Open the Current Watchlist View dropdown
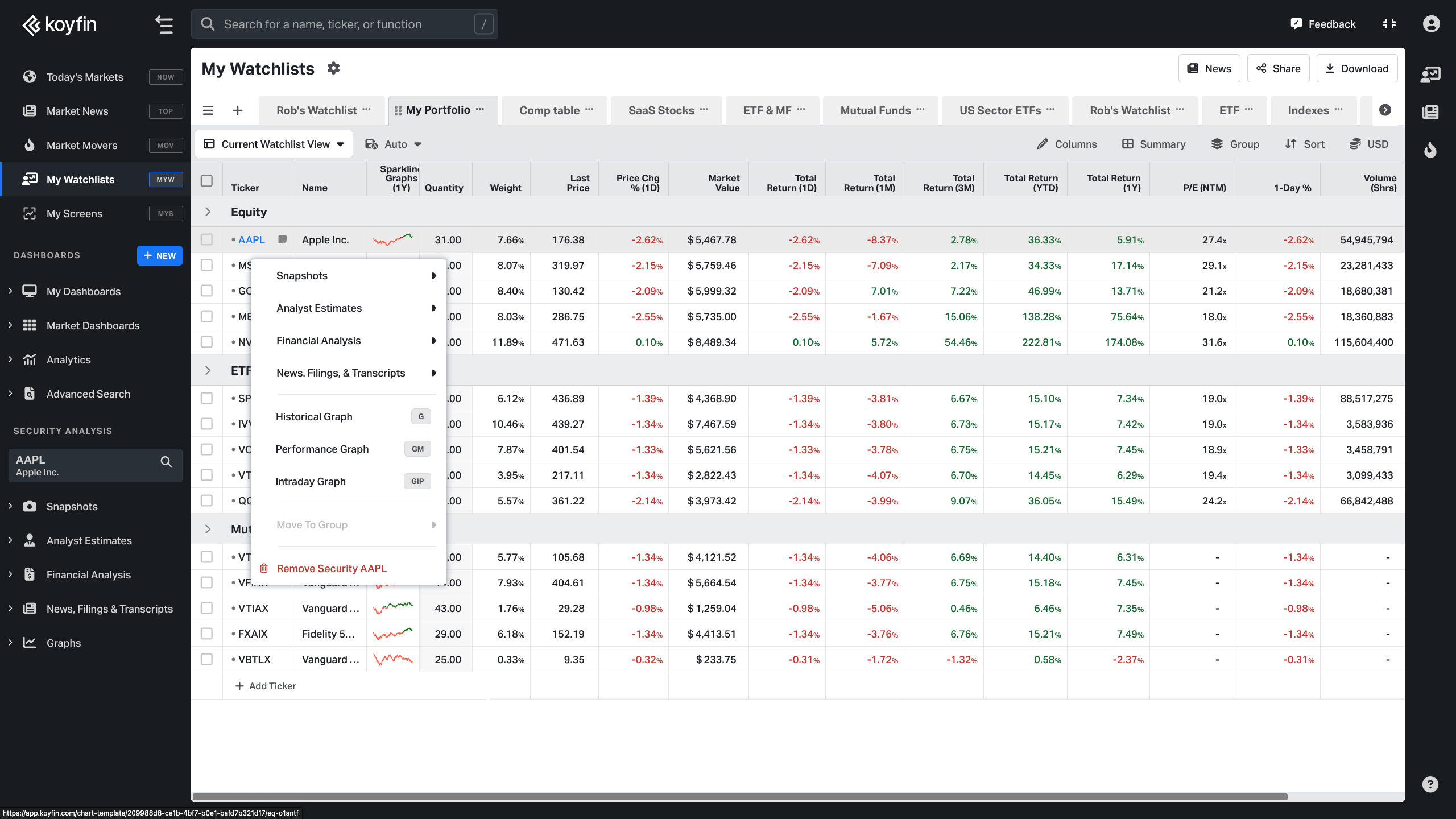 [274, 144]
